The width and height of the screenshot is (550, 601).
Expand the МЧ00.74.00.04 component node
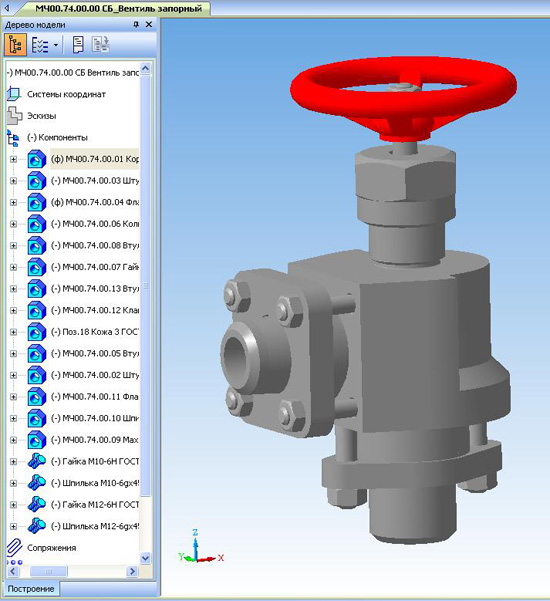13,202
